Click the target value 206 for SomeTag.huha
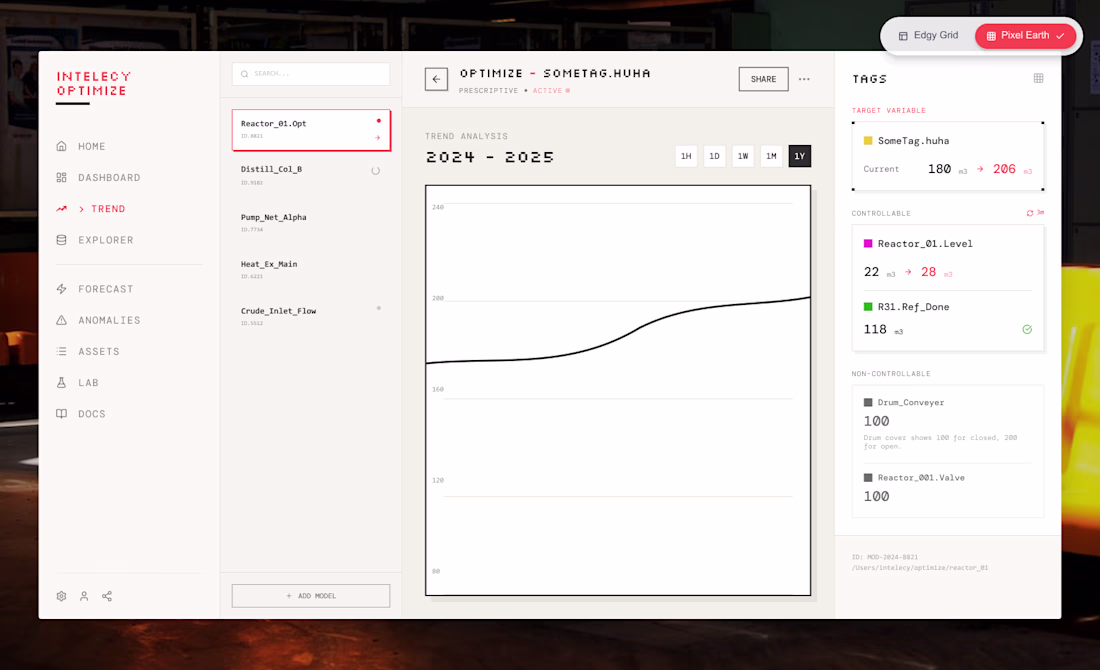Image resolution: width=1100 pixels, height=670 pixels. [1004, 169]
